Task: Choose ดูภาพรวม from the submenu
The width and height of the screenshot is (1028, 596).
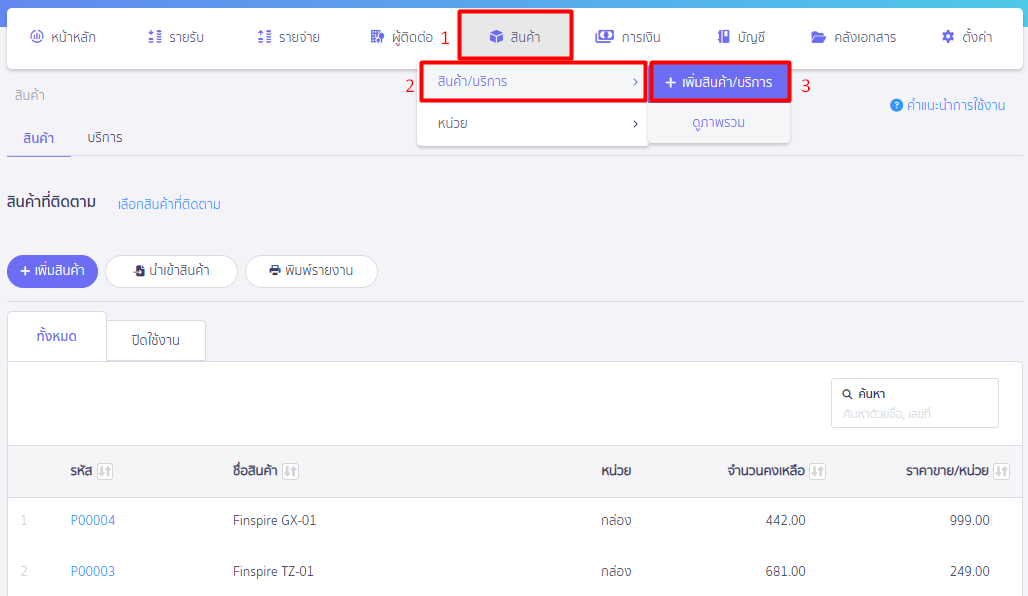Action: point(718,123)
